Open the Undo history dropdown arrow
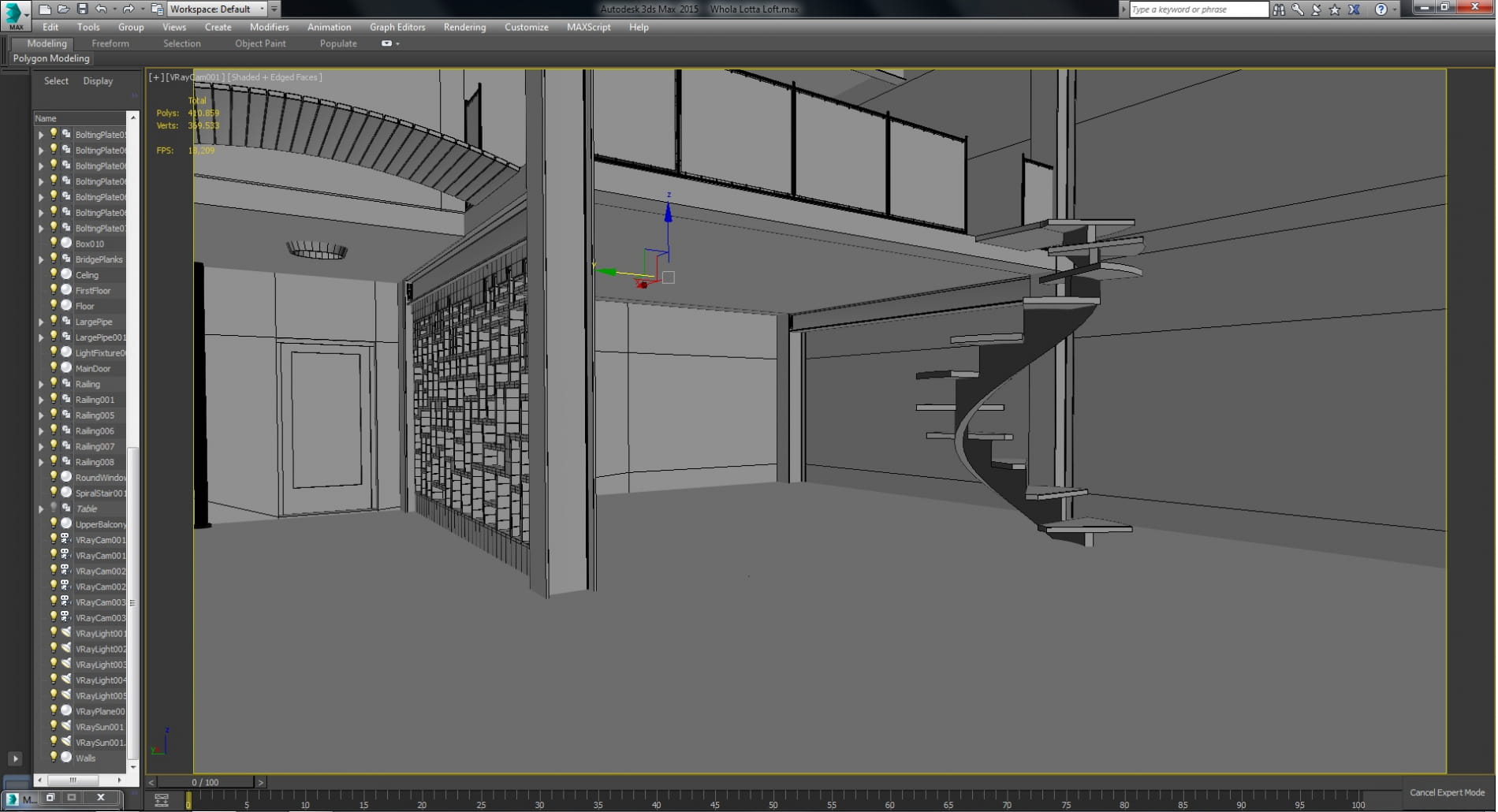The height and width of the screenshot is (812, 1498). tap(115, 9)
